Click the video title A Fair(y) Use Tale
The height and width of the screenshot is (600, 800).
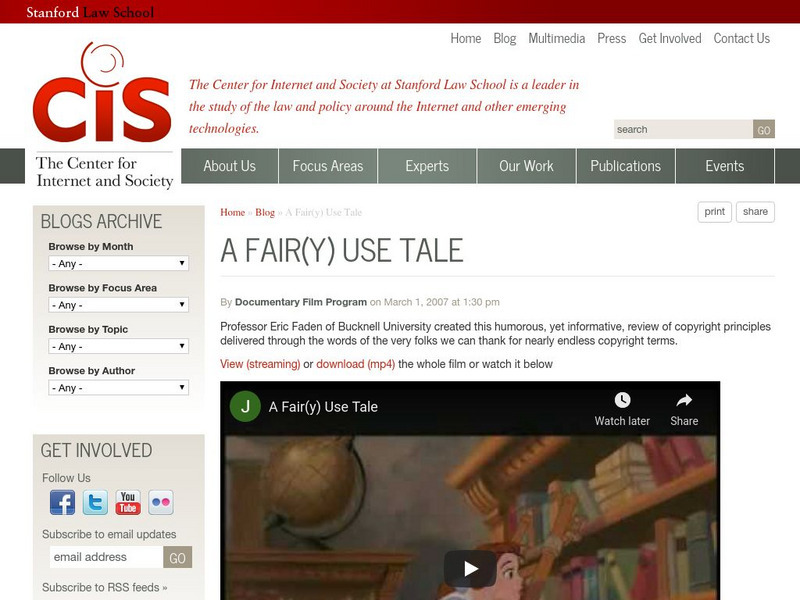(323, 407)
